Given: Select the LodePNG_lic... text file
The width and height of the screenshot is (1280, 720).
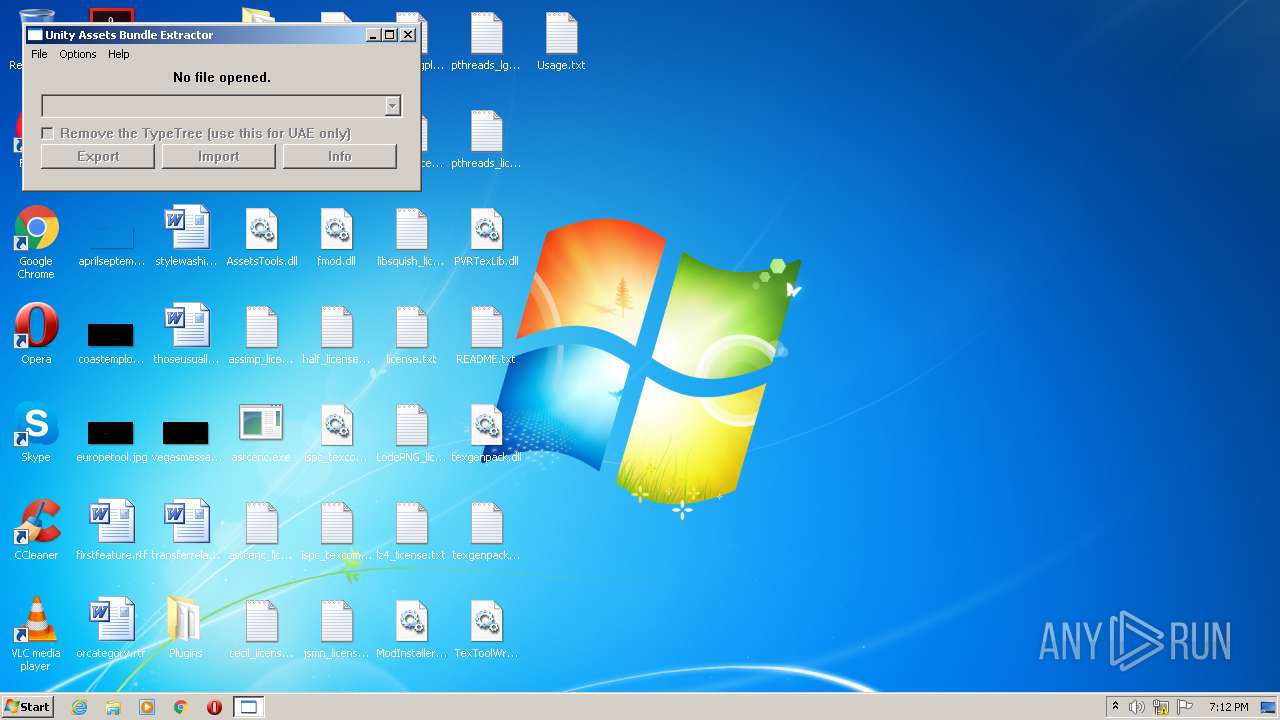Looking at the screenshot, I should click(x=411, y=434).
